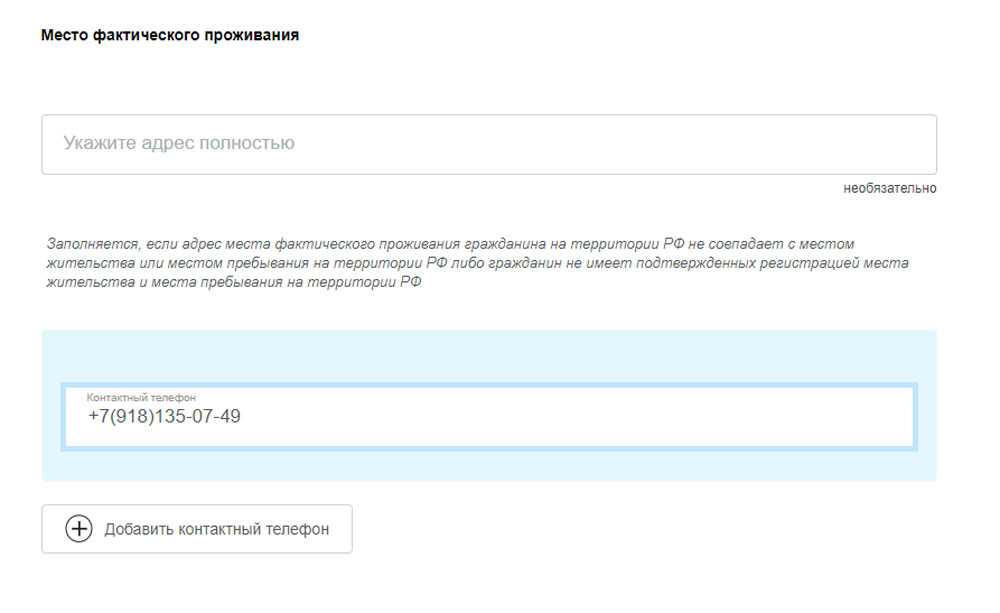The height and width of the screenshot is (613, 1000).
Task: Focus the 'Укажите адрес полностью' address field
Action: click(x=488, y=144)
